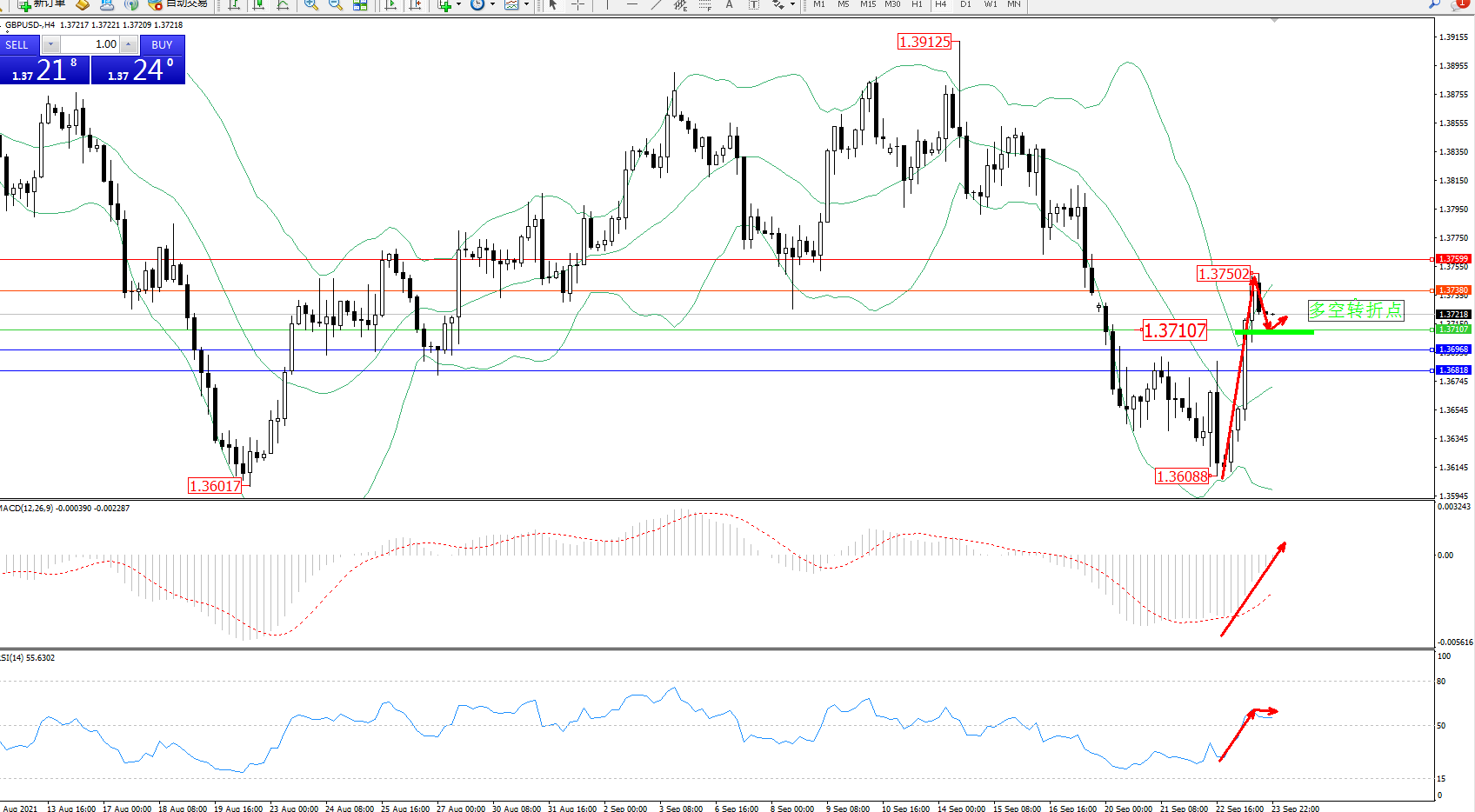Screen dimensions: 1475x812
Task: Select the Crosshair tool
Action: click(x=577, y=4)
